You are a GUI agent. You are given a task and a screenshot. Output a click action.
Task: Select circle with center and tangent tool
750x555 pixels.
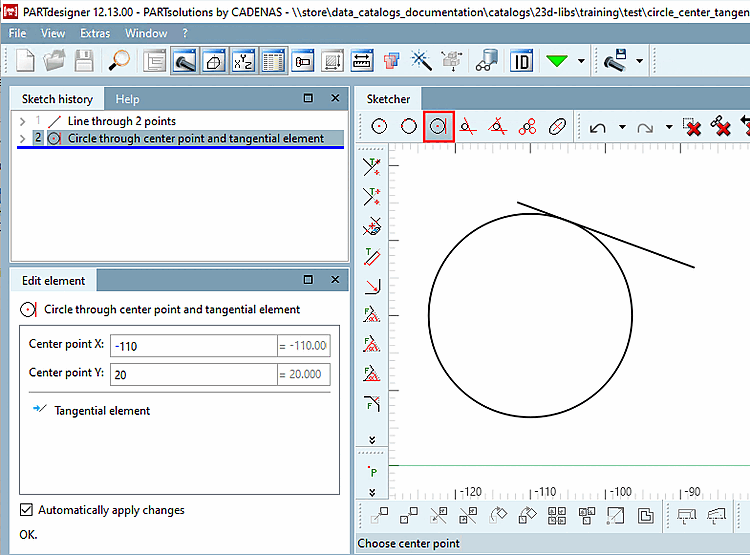(x=438, y=126)
